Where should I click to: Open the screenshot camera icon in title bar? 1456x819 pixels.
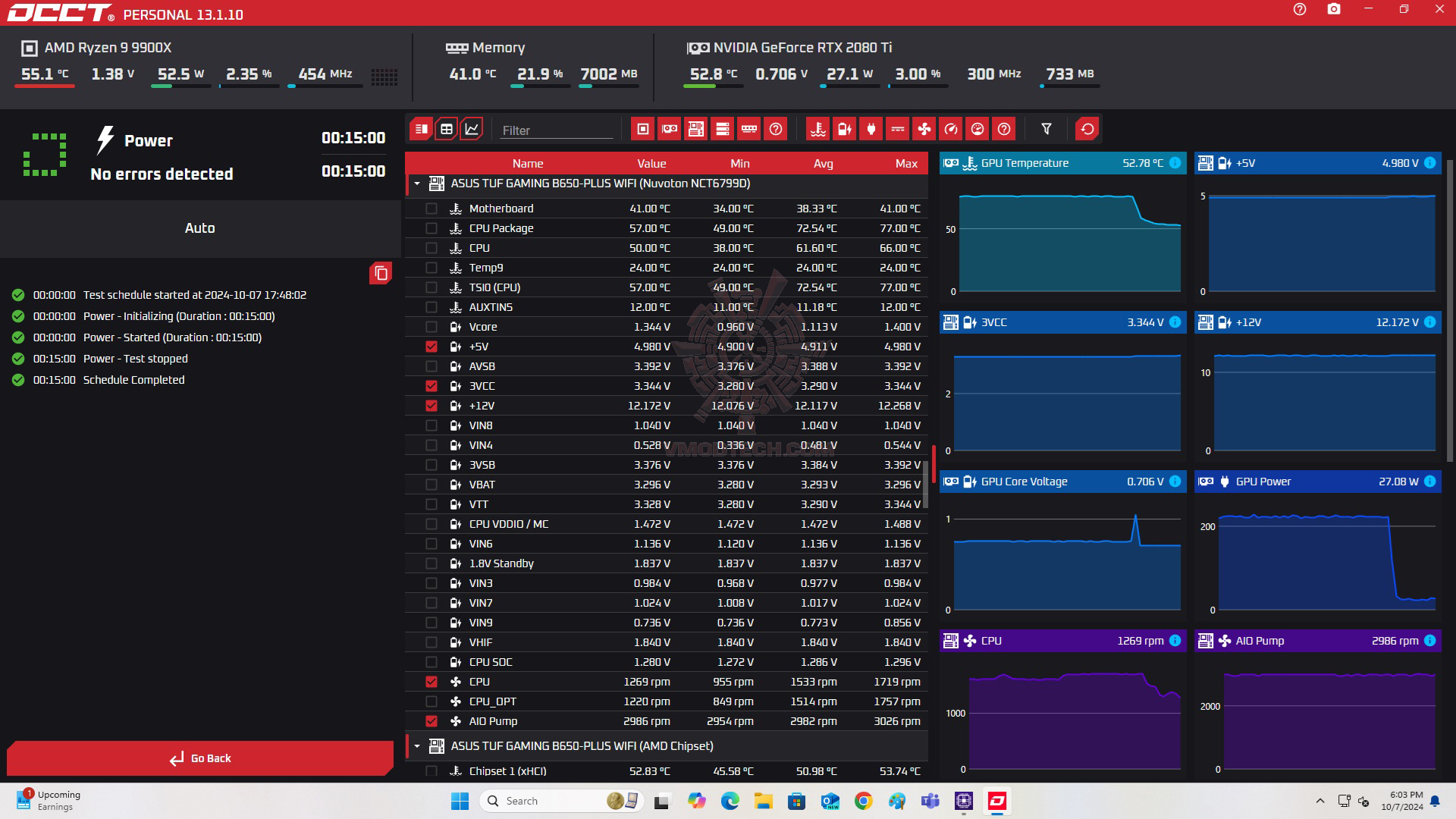point(1334,10)
